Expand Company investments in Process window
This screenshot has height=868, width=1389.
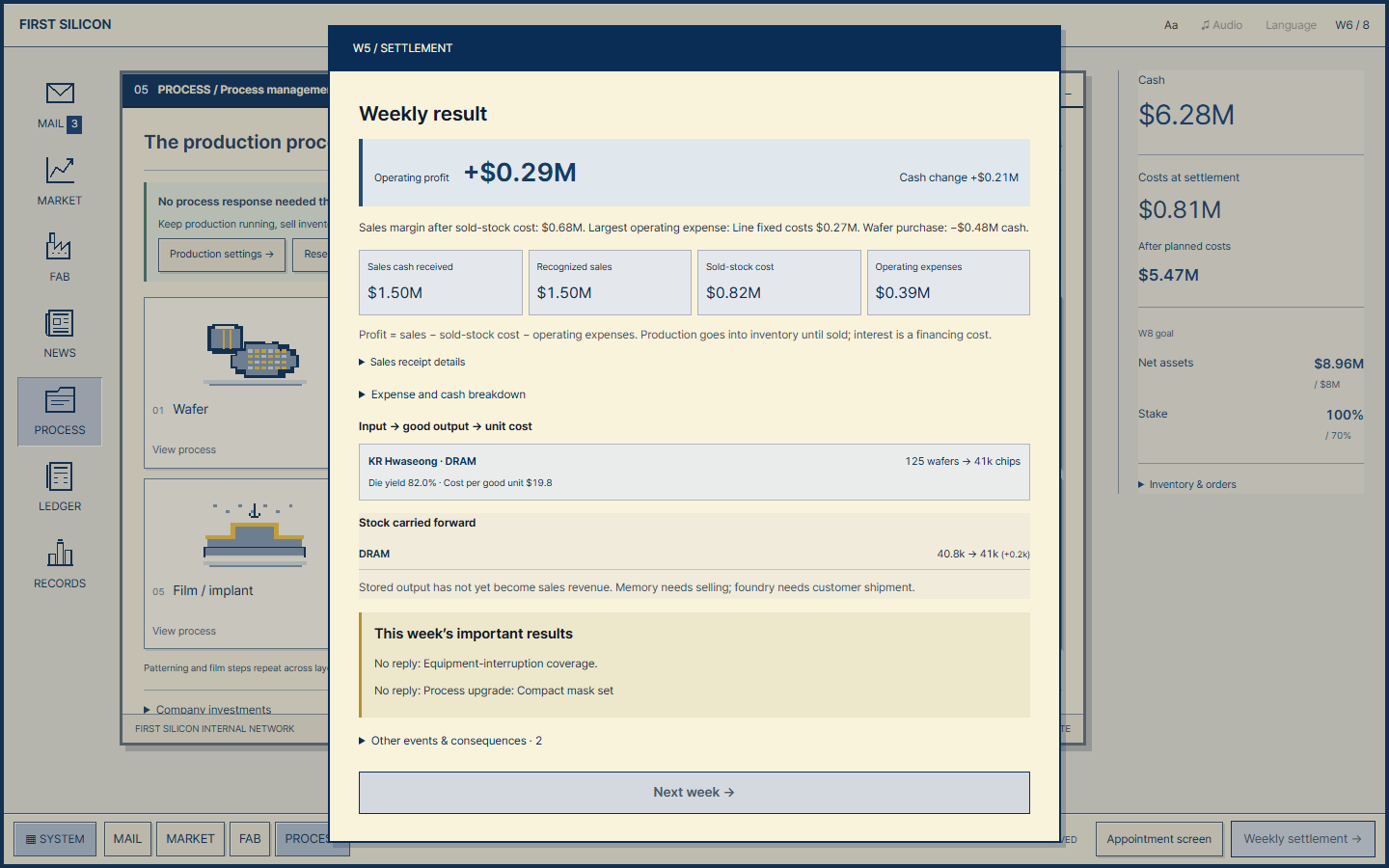pos(208,710)
